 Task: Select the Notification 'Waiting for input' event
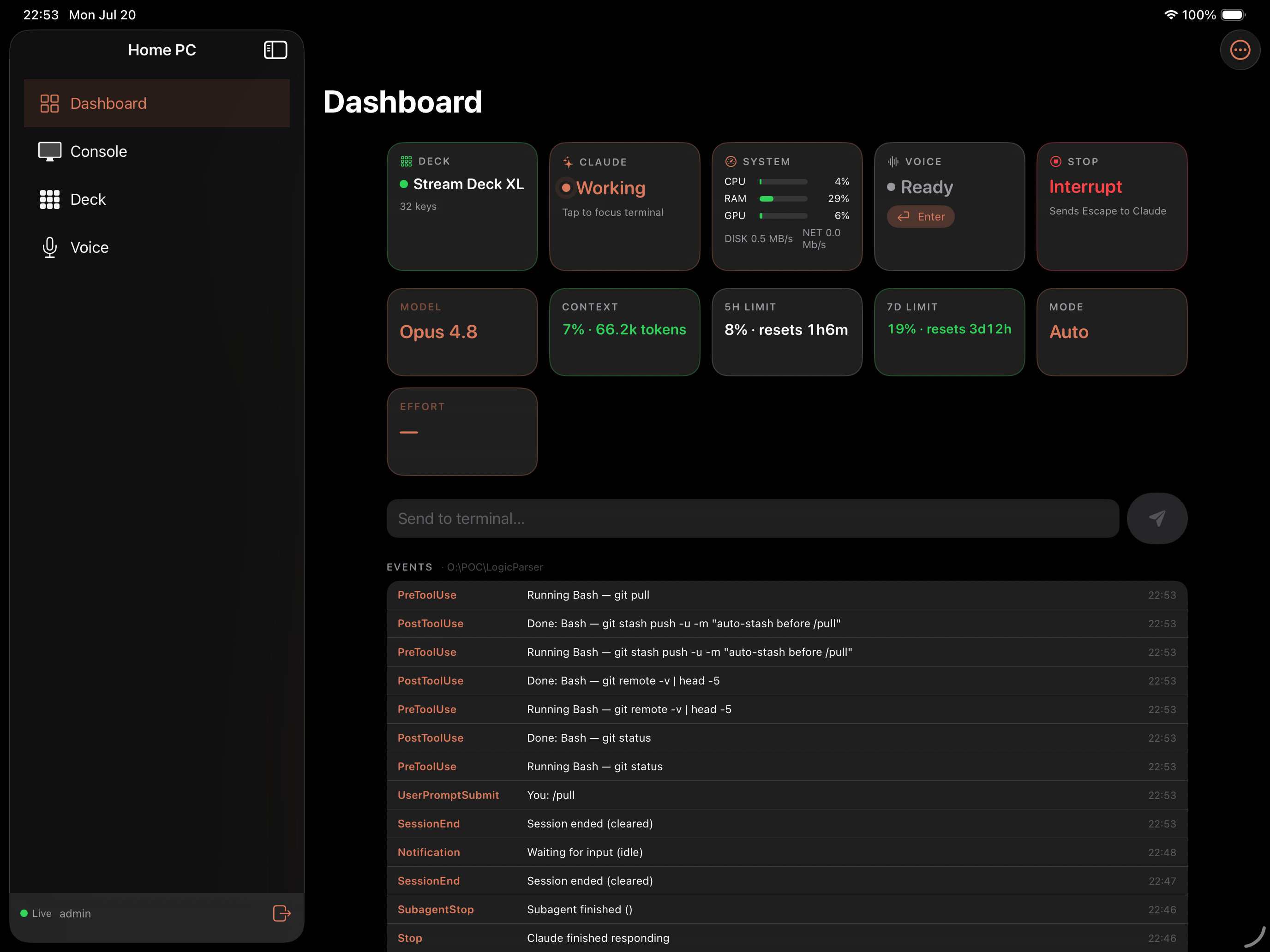pyautogui.click(x=786, y=852)
